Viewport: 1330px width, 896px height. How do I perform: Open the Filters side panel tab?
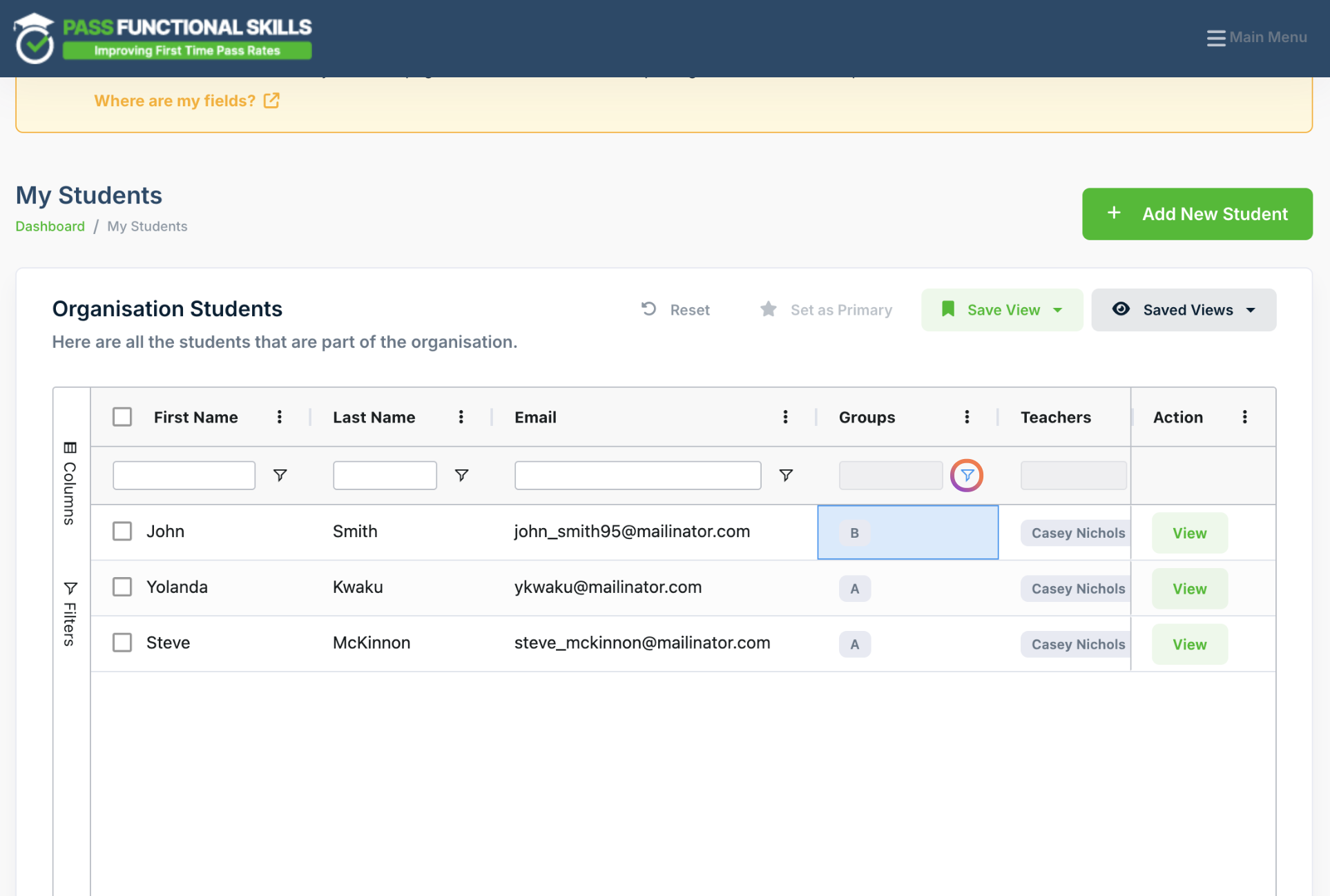(x=70, y=614)
